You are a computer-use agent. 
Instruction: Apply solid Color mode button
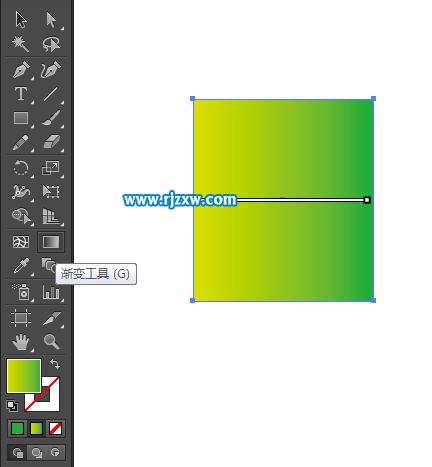pos(17,428)
